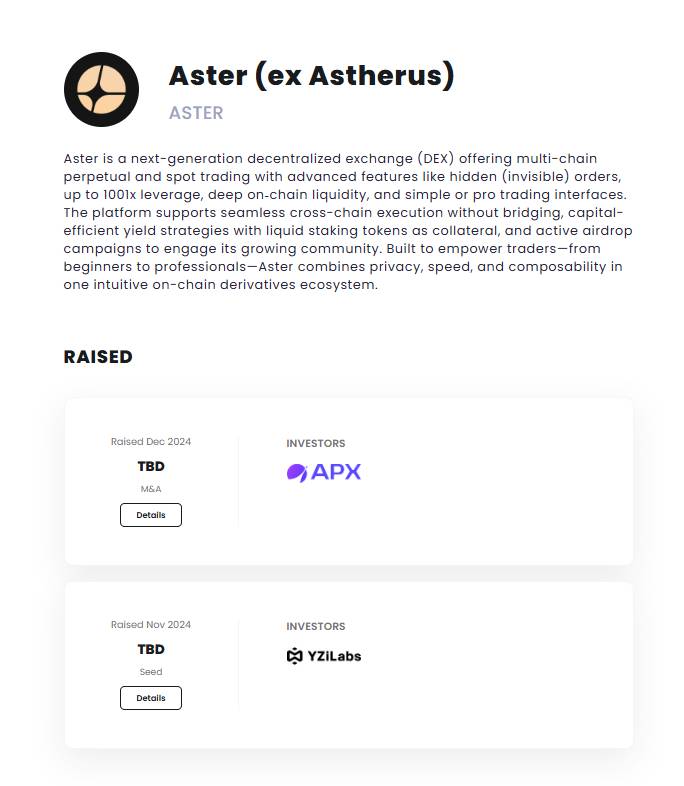Click the purple APX planet symbol
Image resolution: width=684 pixels, height=786 pixels.
(x=297, y=473)
